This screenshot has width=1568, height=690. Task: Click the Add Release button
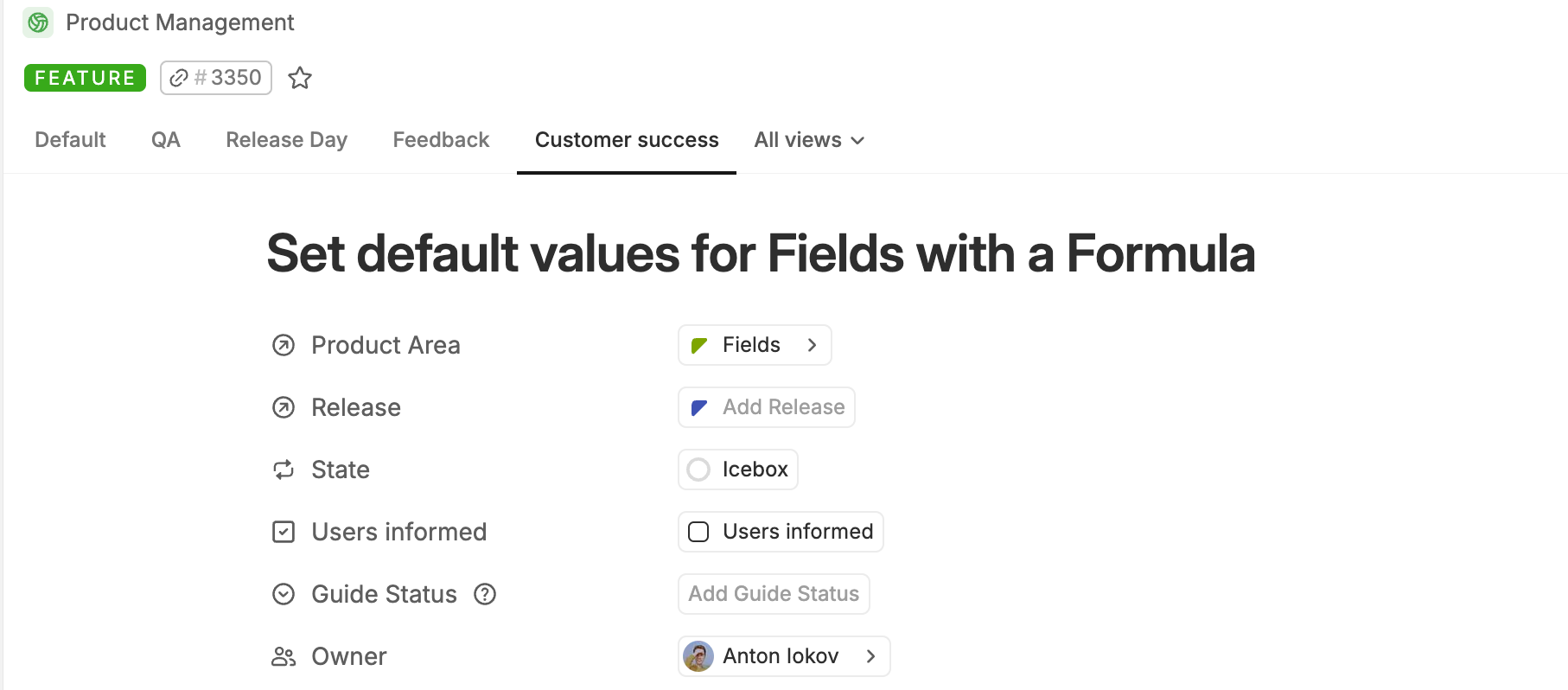768,407
